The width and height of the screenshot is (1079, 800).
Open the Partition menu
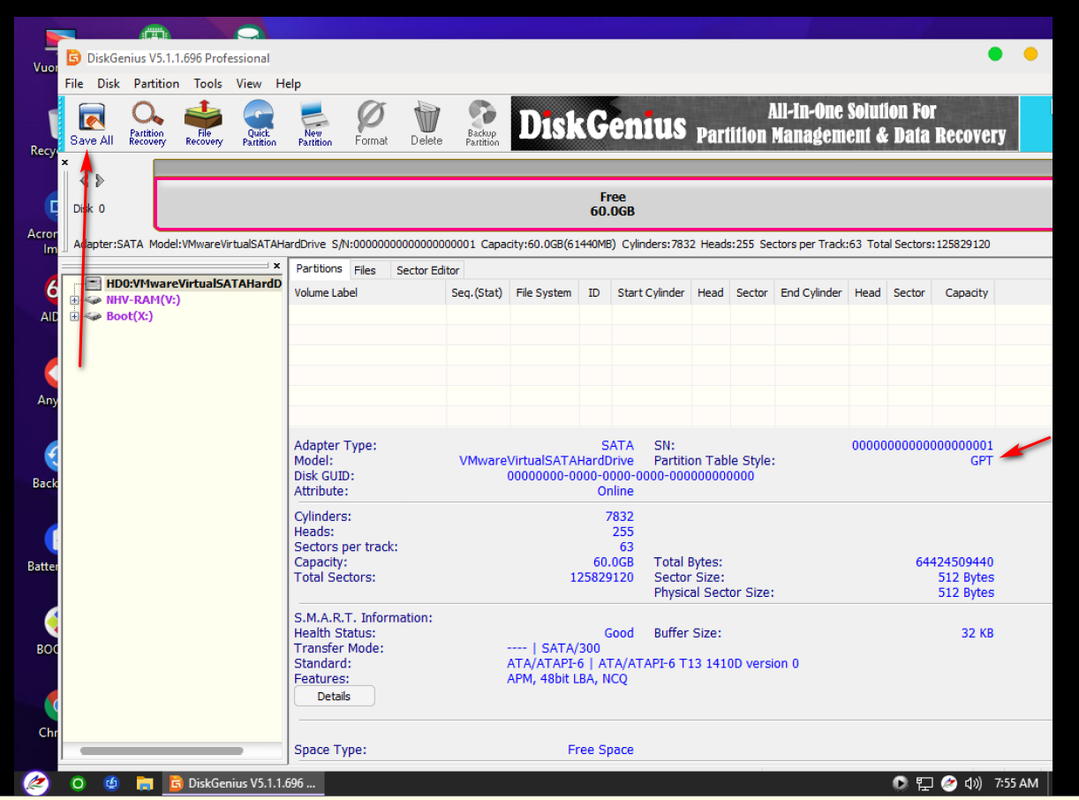pyautogui.click(x=156, y=83)
